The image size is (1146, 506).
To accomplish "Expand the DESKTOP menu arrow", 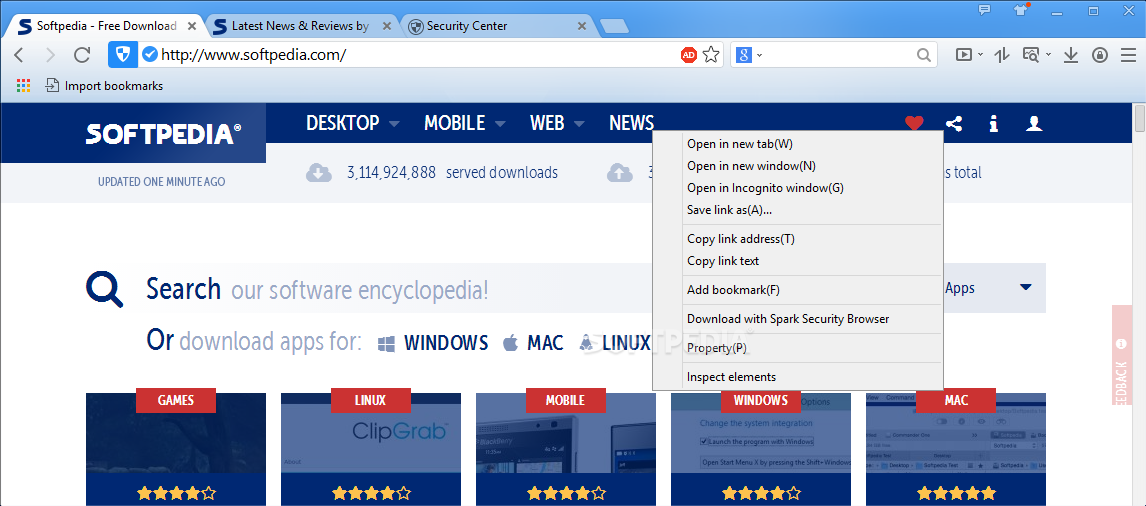I will (394, 124).
